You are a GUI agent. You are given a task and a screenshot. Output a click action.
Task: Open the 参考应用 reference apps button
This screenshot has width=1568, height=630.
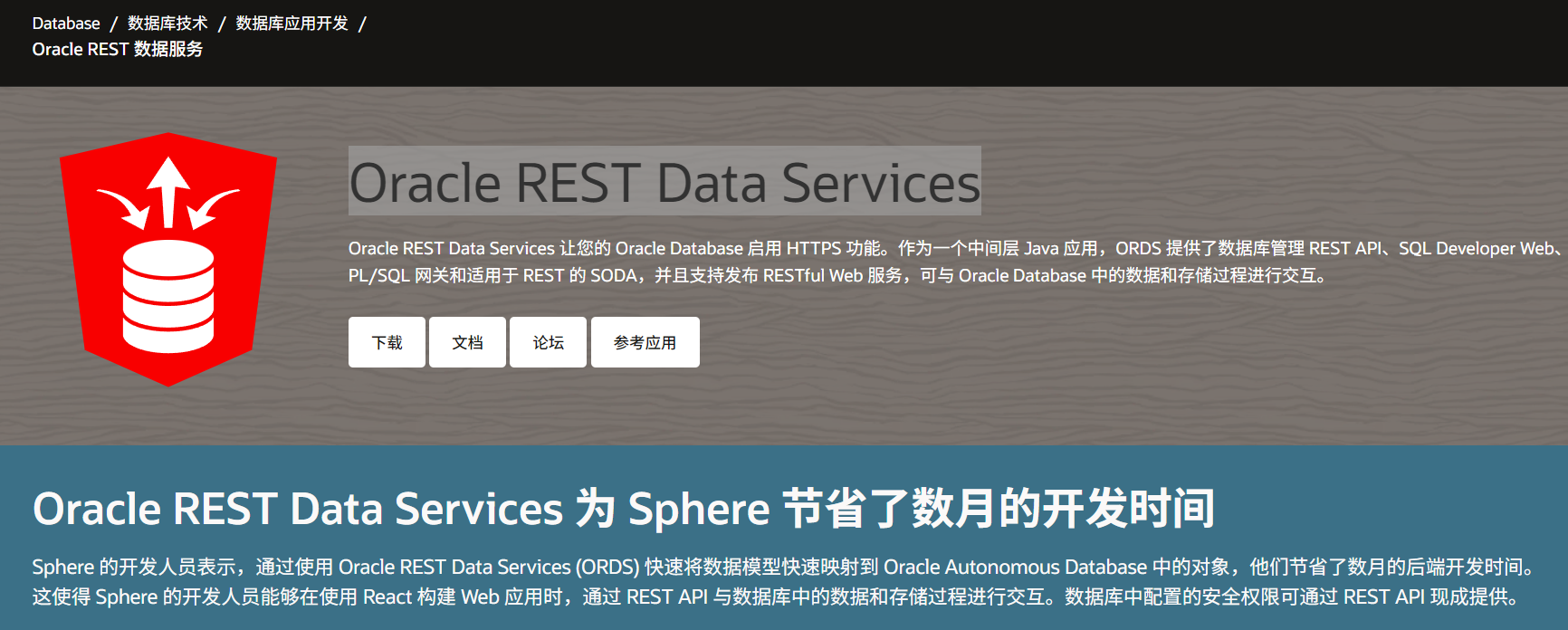pyautogui.click(x=645, y=342)
